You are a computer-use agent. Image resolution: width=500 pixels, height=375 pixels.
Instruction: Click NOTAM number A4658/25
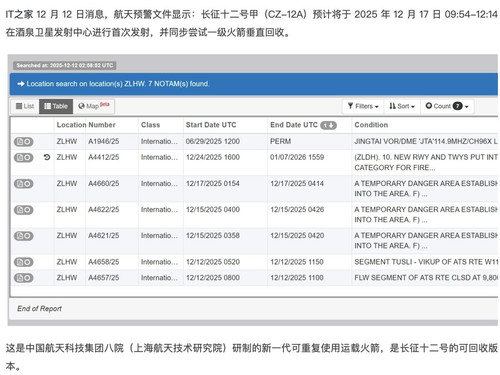point(103,262)
